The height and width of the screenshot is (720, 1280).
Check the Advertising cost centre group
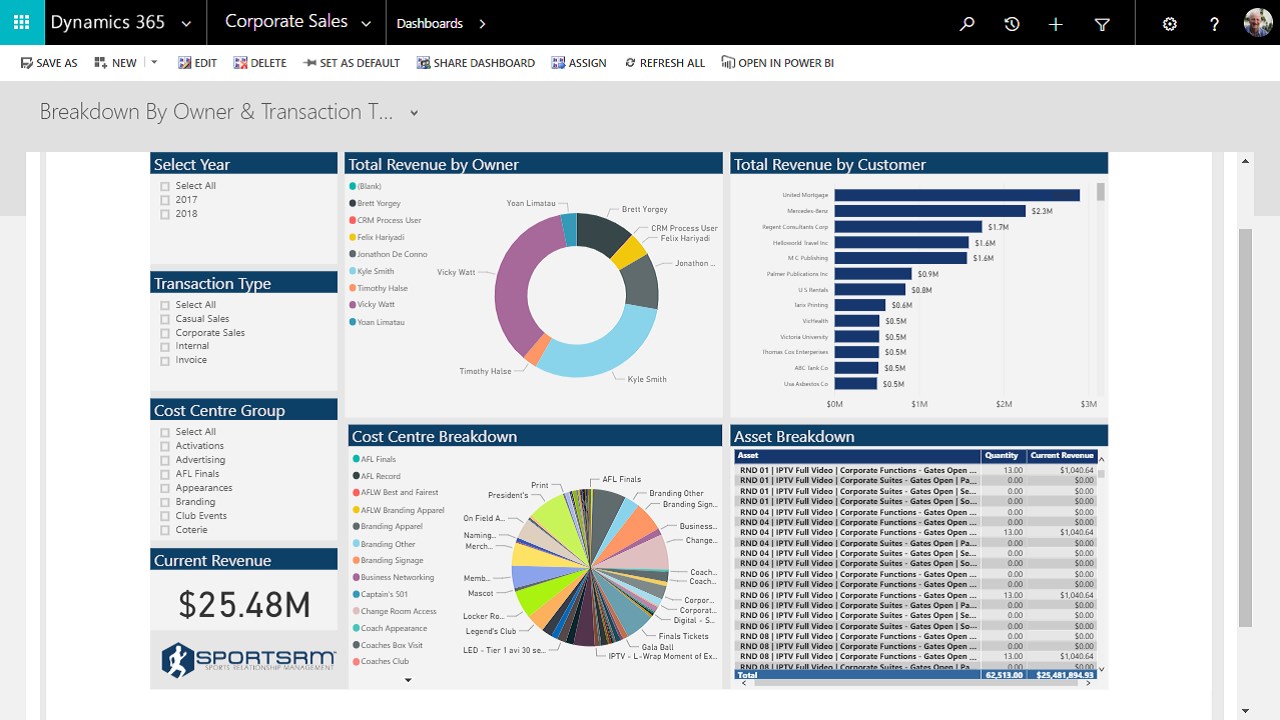[165, 460]
